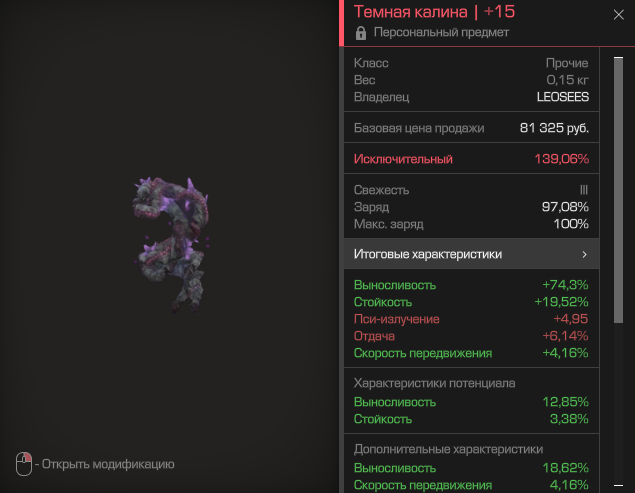Image resolution: width=635 pixels, height=493 pixels.
Task: Click the mouse icon for opening modification
Action: point(24,464)
